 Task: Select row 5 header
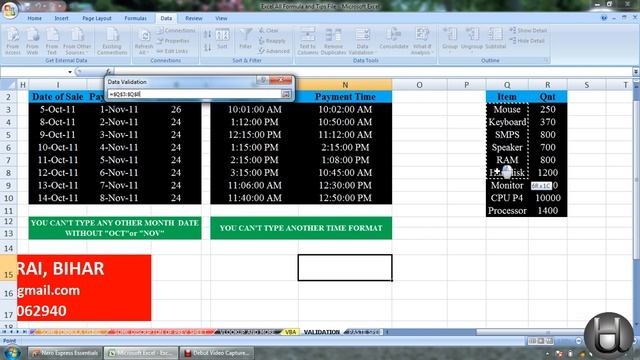[x=8, y=135]
